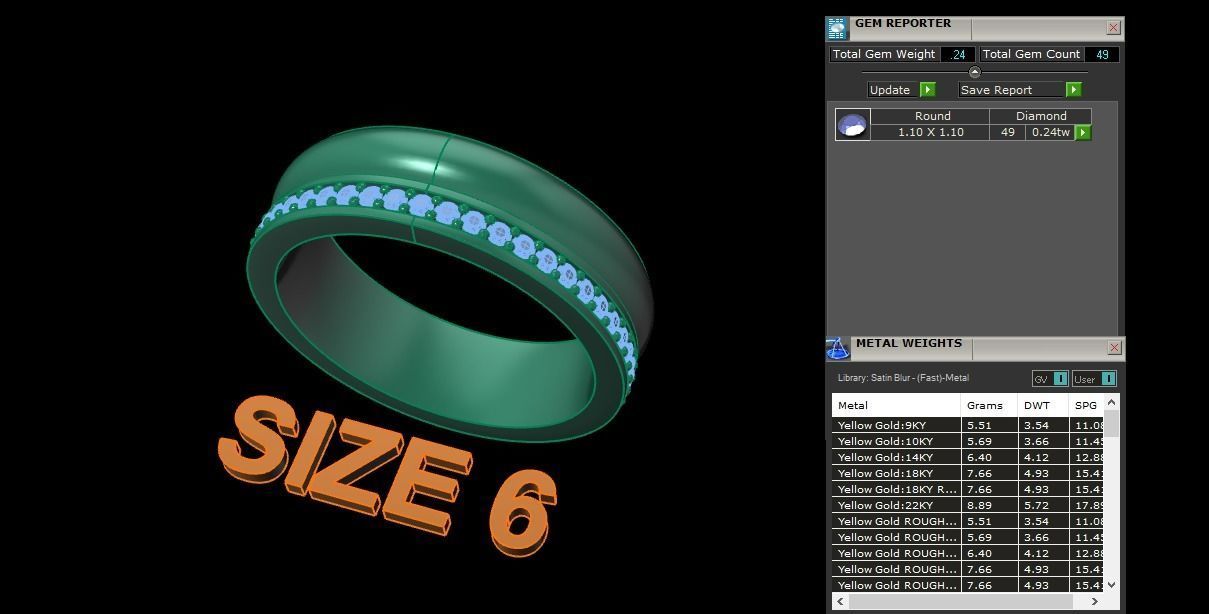The height and width of the screenshot is (614, 1209).
Task: Collapse Gem Reporter header with round arrow
Action: pos(974,72)
